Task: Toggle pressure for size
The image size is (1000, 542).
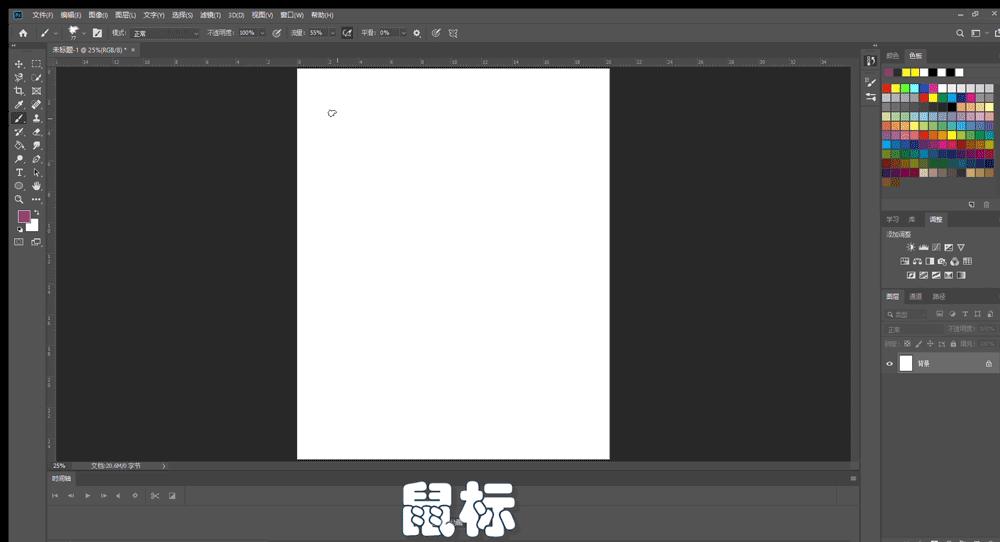Action: 436,33
